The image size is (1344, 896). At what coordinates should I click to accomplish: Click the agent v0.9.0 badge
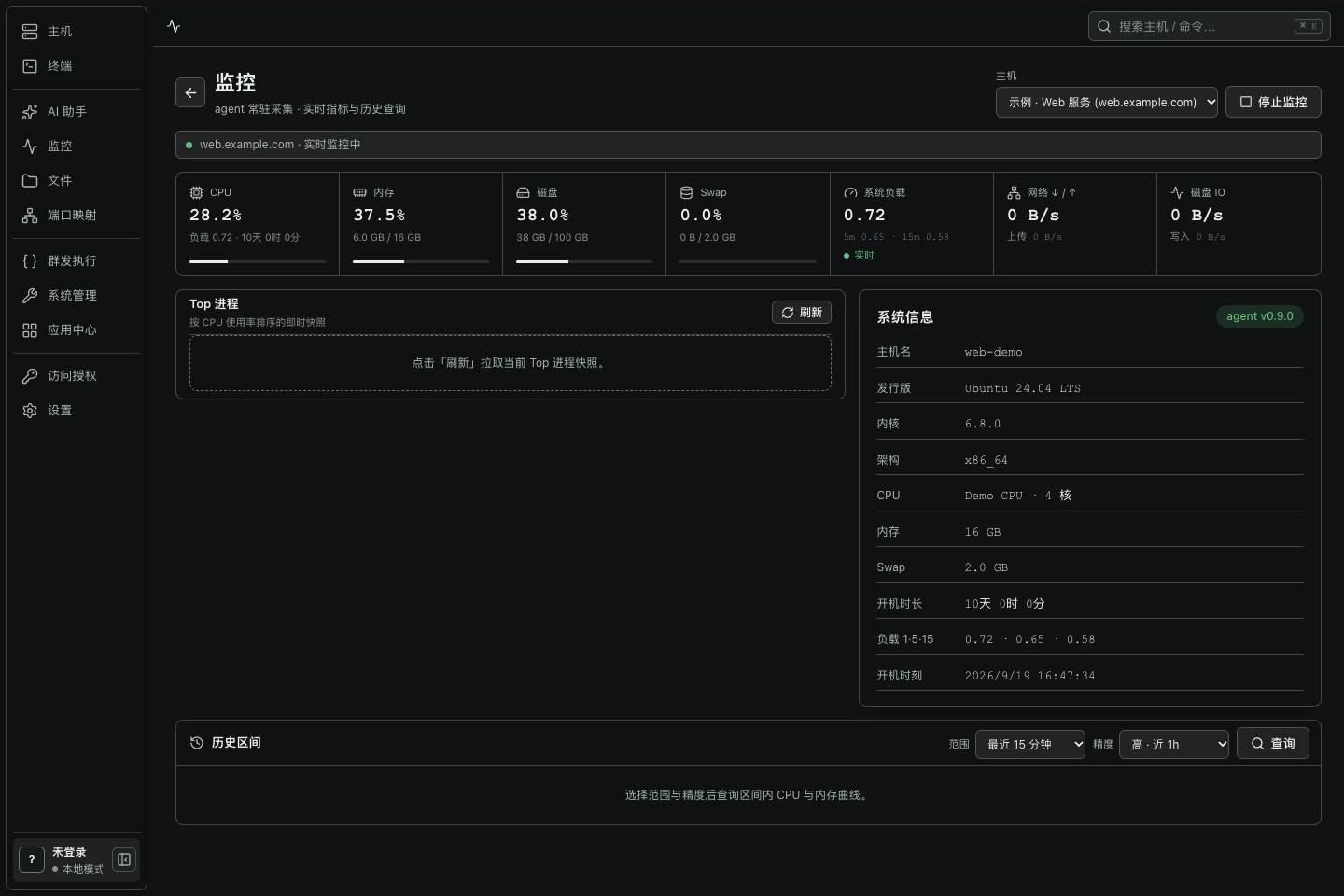click(x=1260, y=316)
